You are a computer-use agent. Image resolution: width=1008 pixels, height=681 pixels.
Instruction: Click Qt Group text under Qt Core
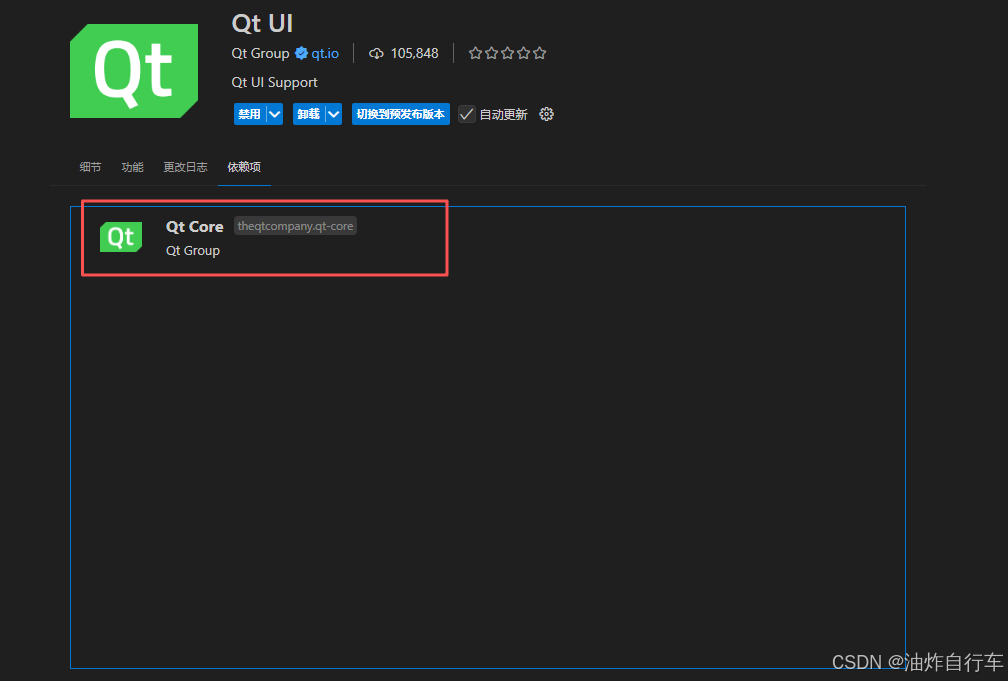(193, 251)
